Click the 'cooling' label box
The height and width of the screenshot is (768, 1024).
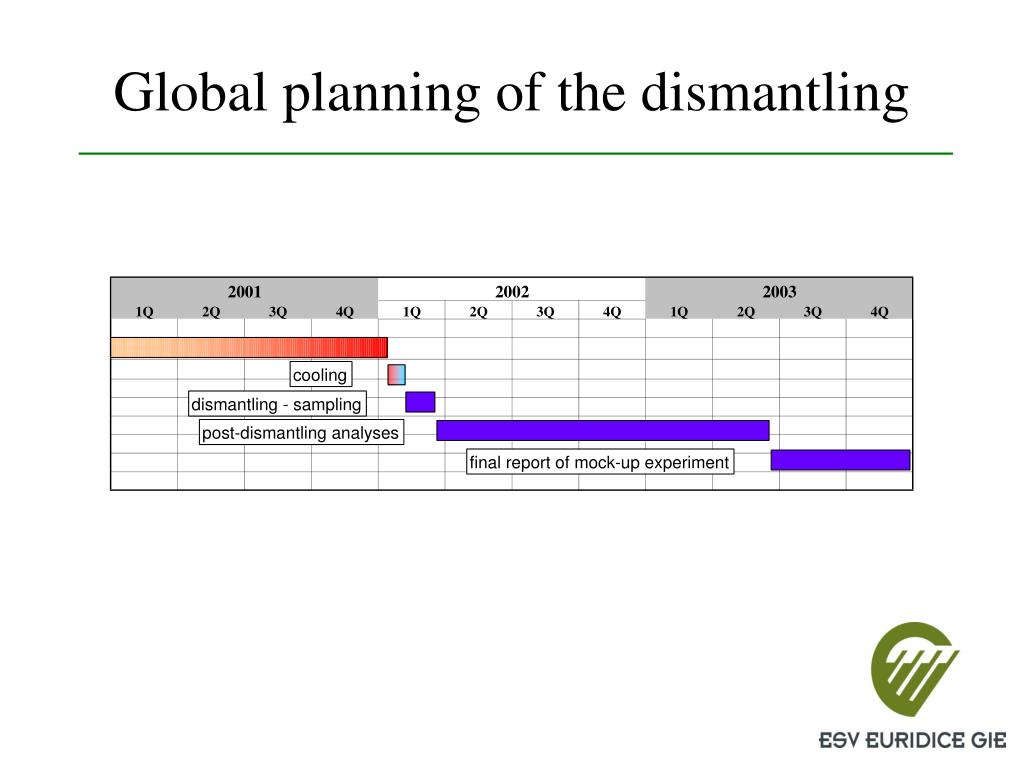[321, 375]
